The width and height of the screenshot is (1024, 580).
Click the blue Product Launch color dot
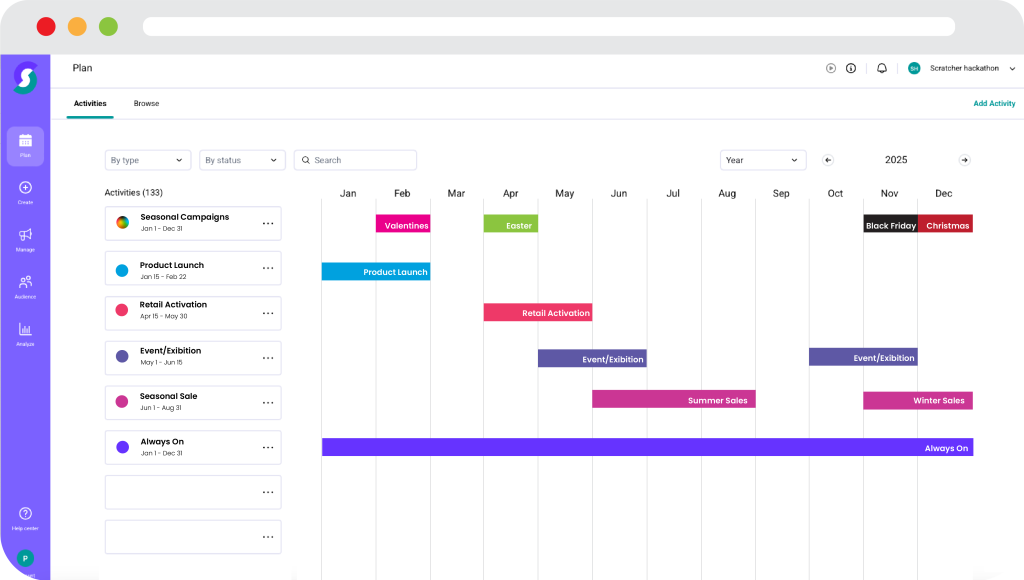(122, 270)
